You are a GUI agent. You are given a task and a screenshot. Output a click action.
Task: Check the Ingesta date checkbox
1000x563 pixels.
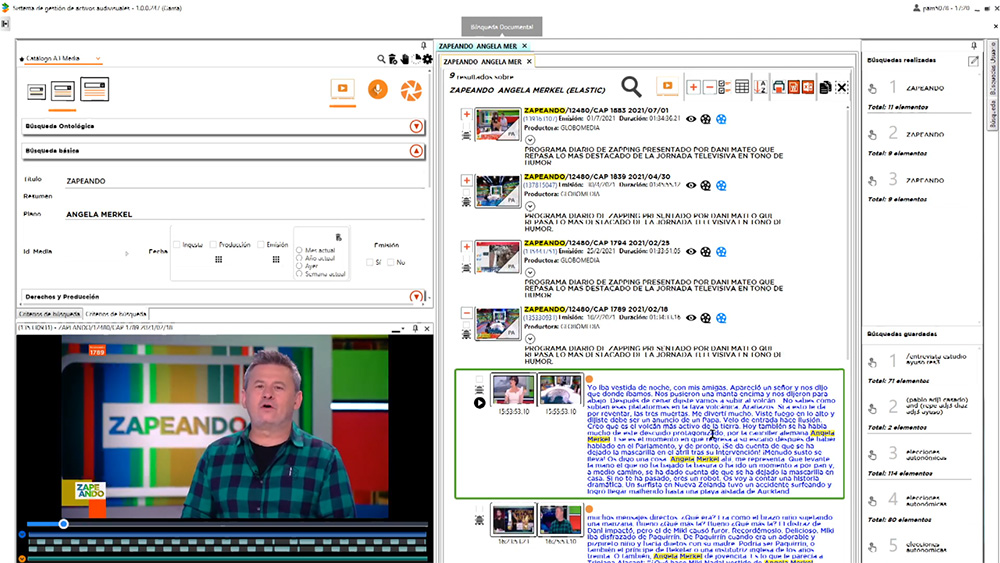(177, 245)
